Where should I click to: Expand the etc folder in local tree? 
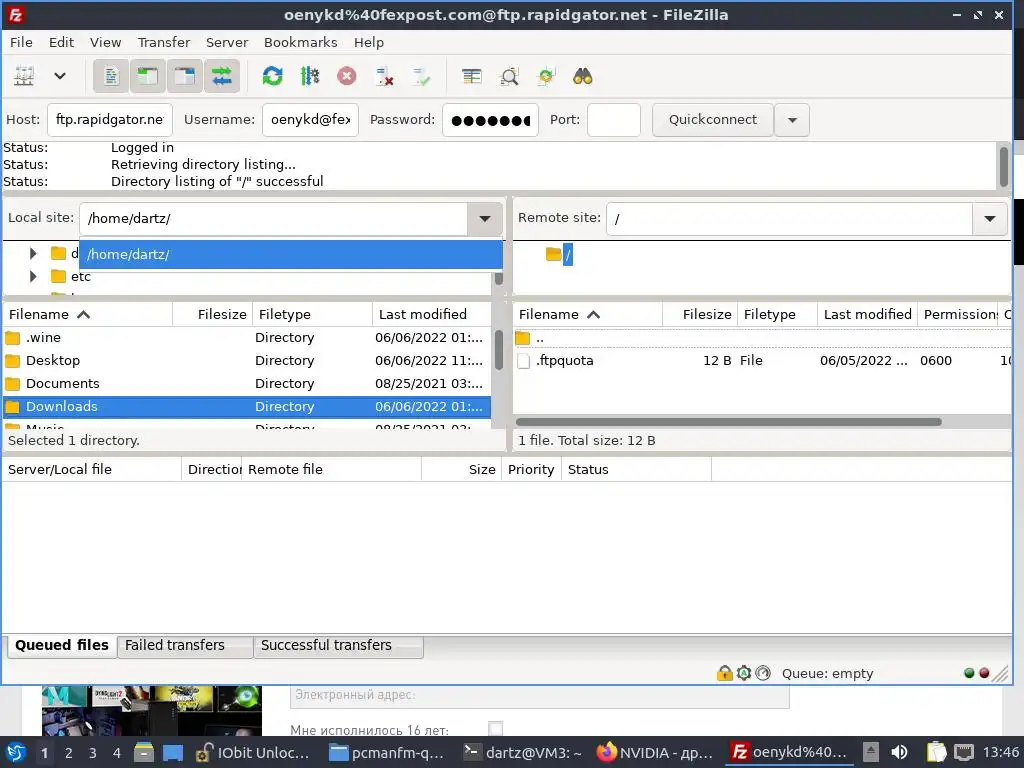click(x=33, y=277)
